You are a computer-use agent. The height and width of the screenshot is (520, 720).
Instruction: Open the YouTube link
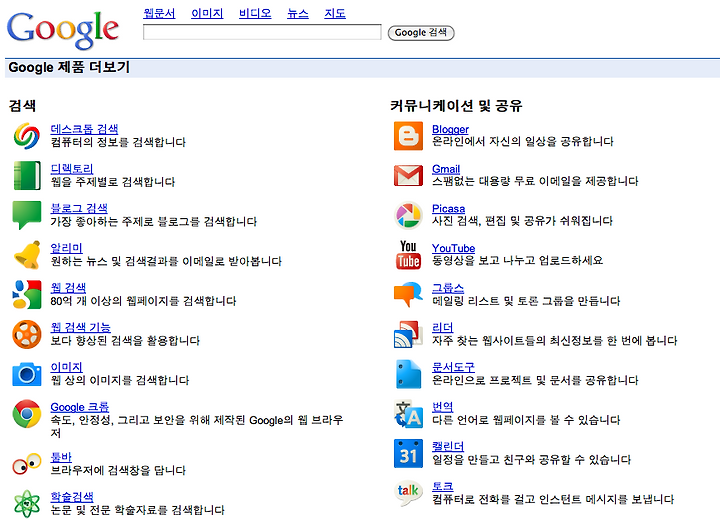tap(453, 248)
